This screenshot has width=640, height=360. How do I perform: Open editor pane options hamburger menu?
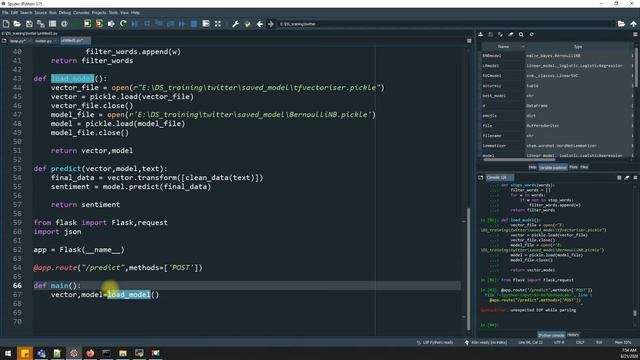pyautogui.click(x=469, y=41)
